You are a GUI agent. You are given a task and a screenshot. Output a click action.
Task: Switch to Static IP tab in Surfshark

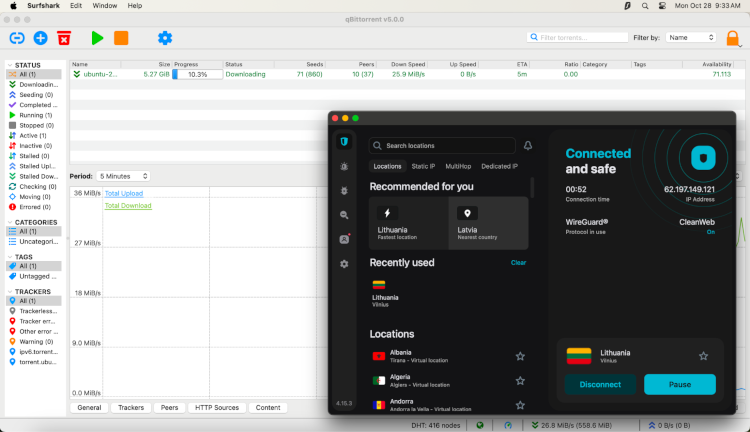[x=423, y=166]
